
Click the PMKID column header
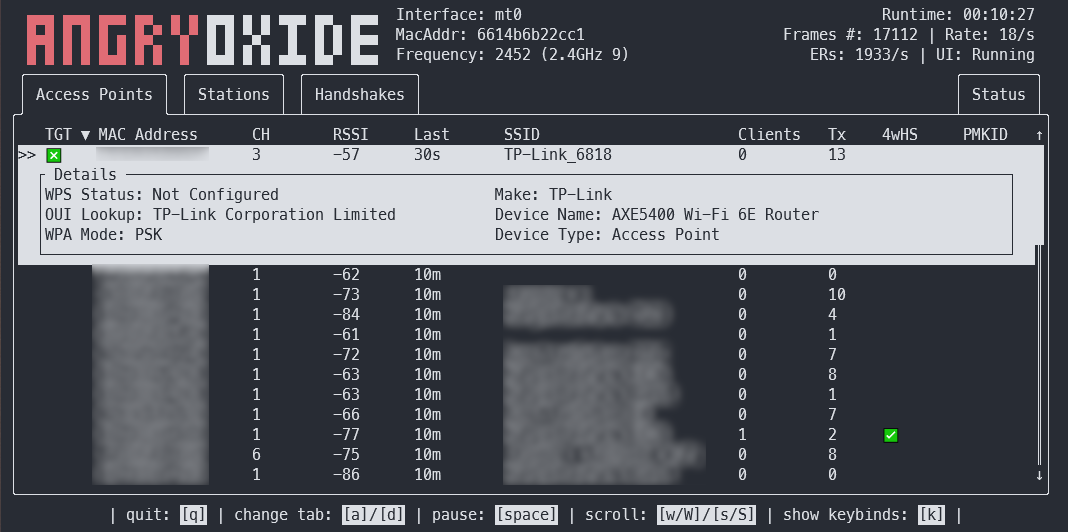click(x=985, y=135)
